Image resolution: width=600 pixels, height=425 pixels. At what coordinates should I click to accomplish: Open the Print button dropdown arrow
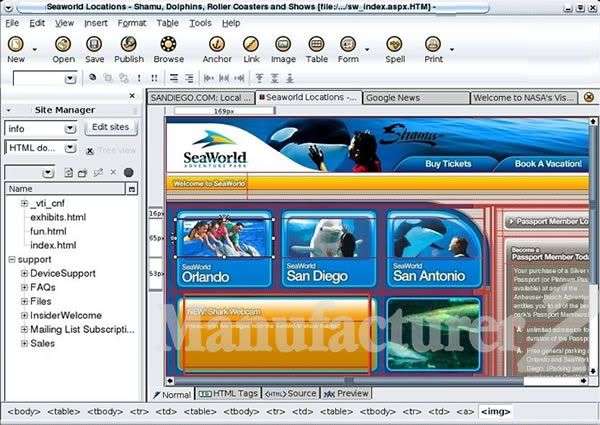point(452,49)
